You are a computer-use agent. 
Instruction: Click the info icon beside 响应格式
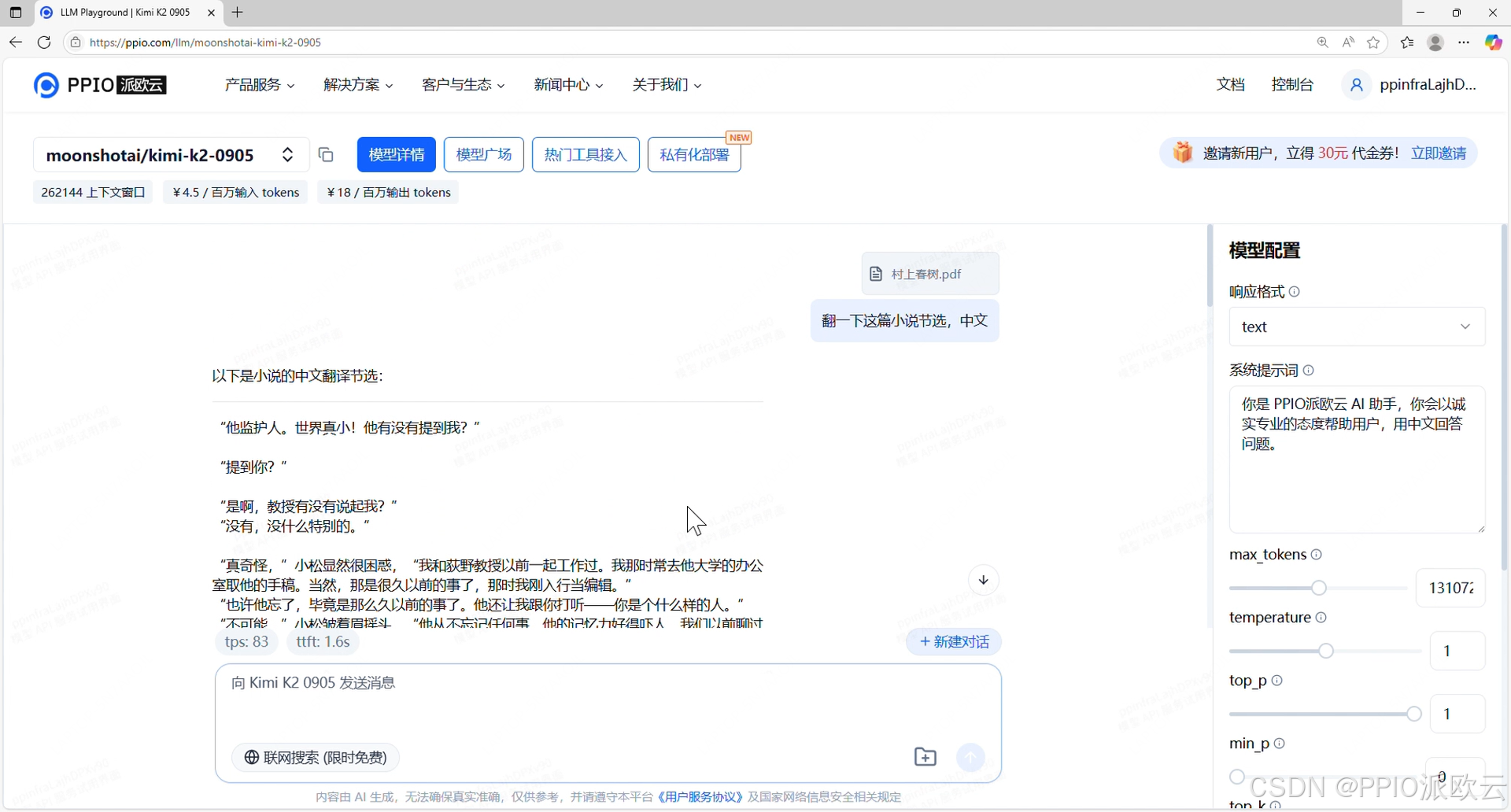pos(1295,292)
